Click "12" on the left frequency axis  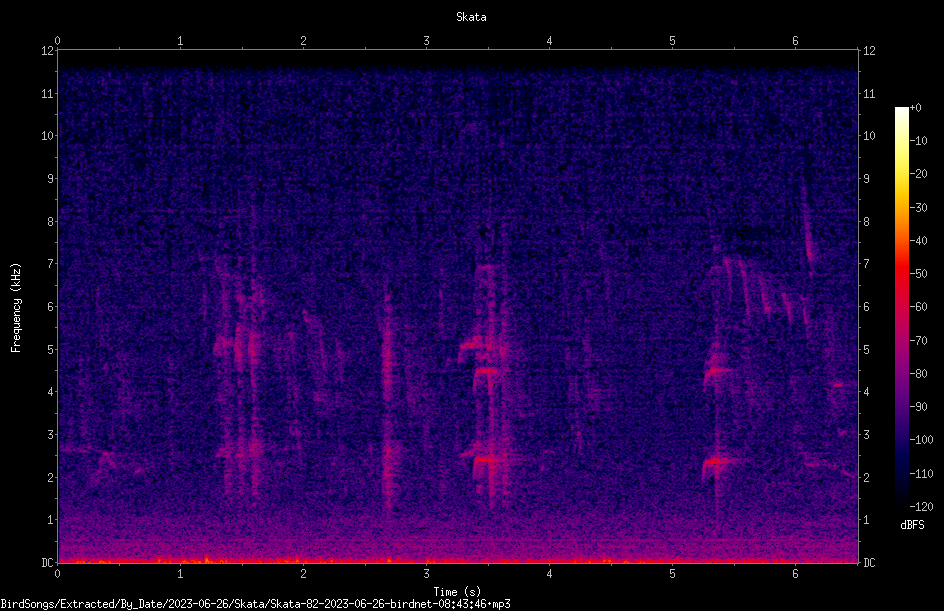[x=47, y=51]
